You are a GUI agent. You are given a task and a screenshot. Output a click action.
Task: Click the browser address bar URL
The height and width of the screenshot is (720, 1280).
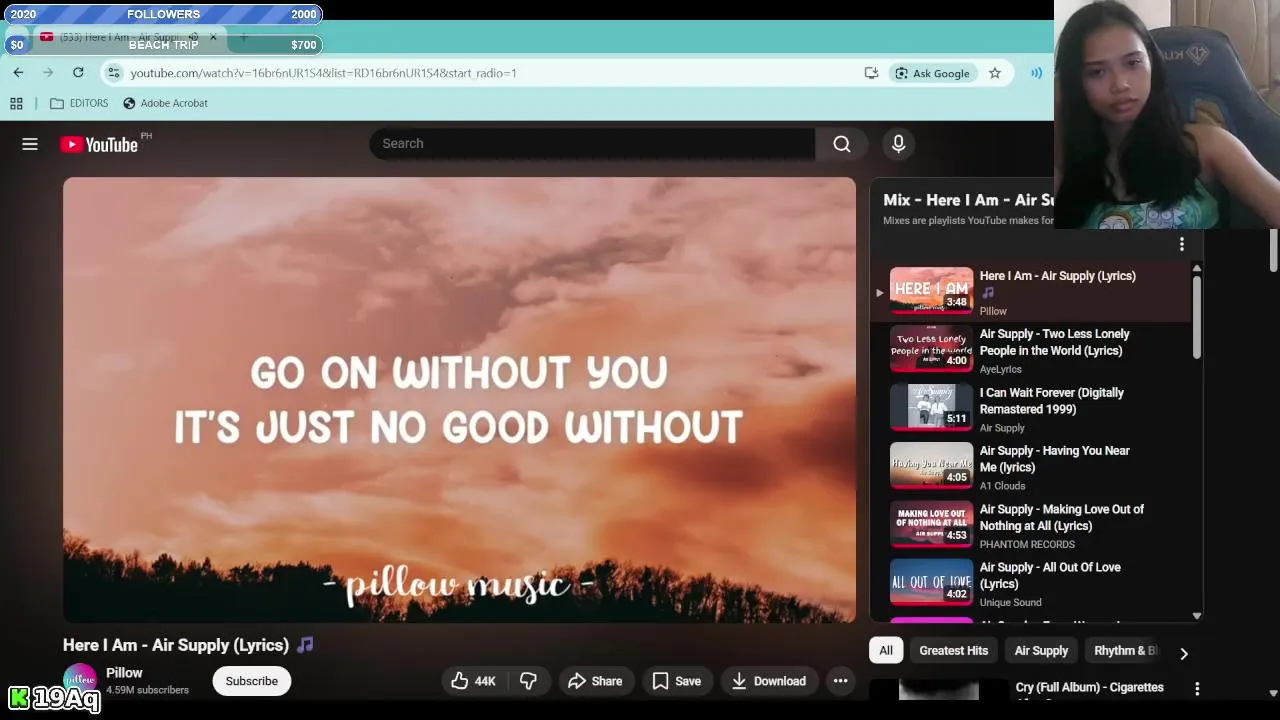(x=323, y=73)
